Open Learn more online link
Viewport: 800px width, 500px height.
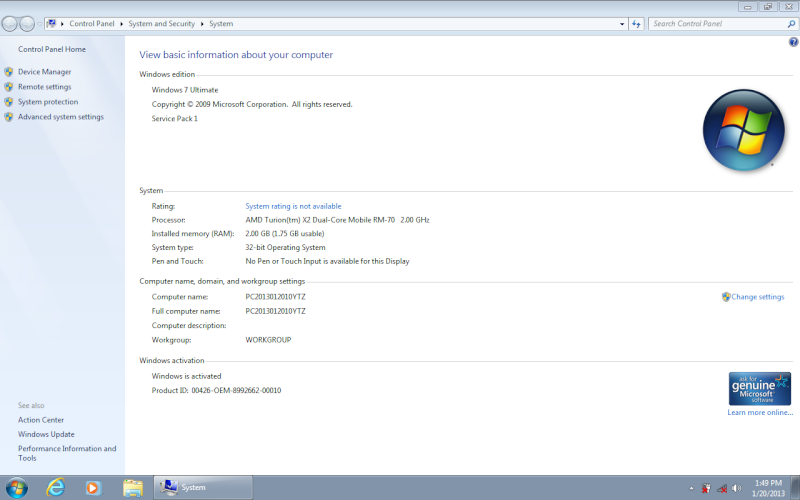pos(760,412)
